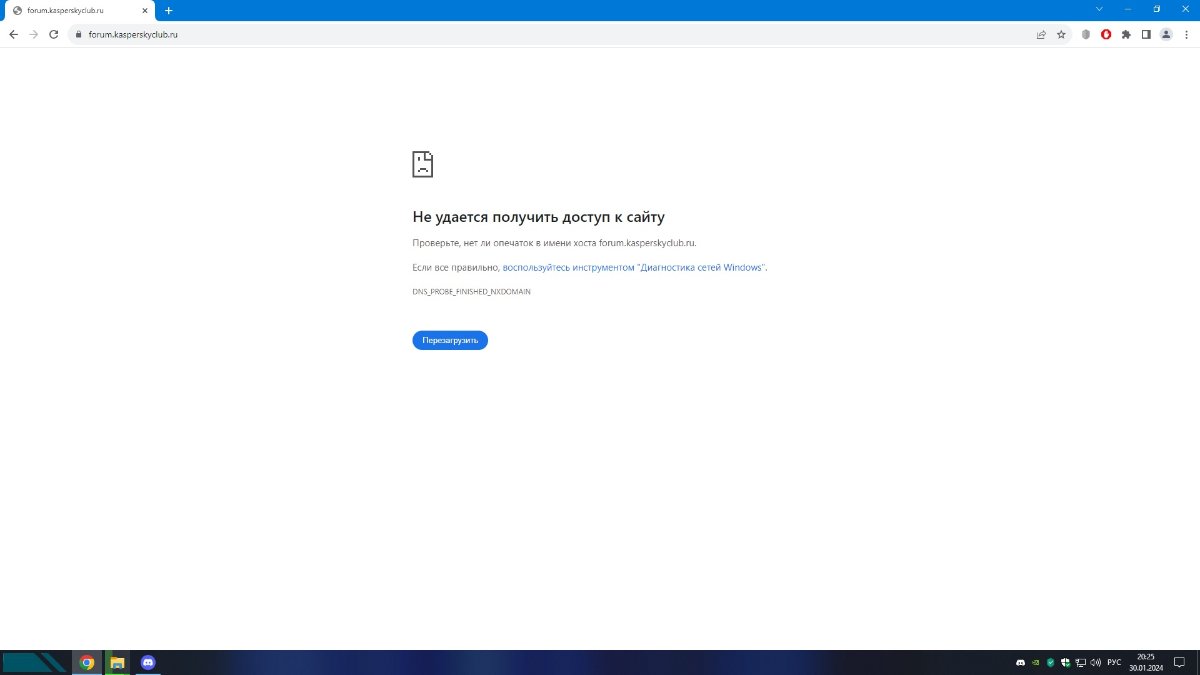Switch input language via РУС indicator
This screenshot has height=675, width=1200.
(x=1114, y=662)
